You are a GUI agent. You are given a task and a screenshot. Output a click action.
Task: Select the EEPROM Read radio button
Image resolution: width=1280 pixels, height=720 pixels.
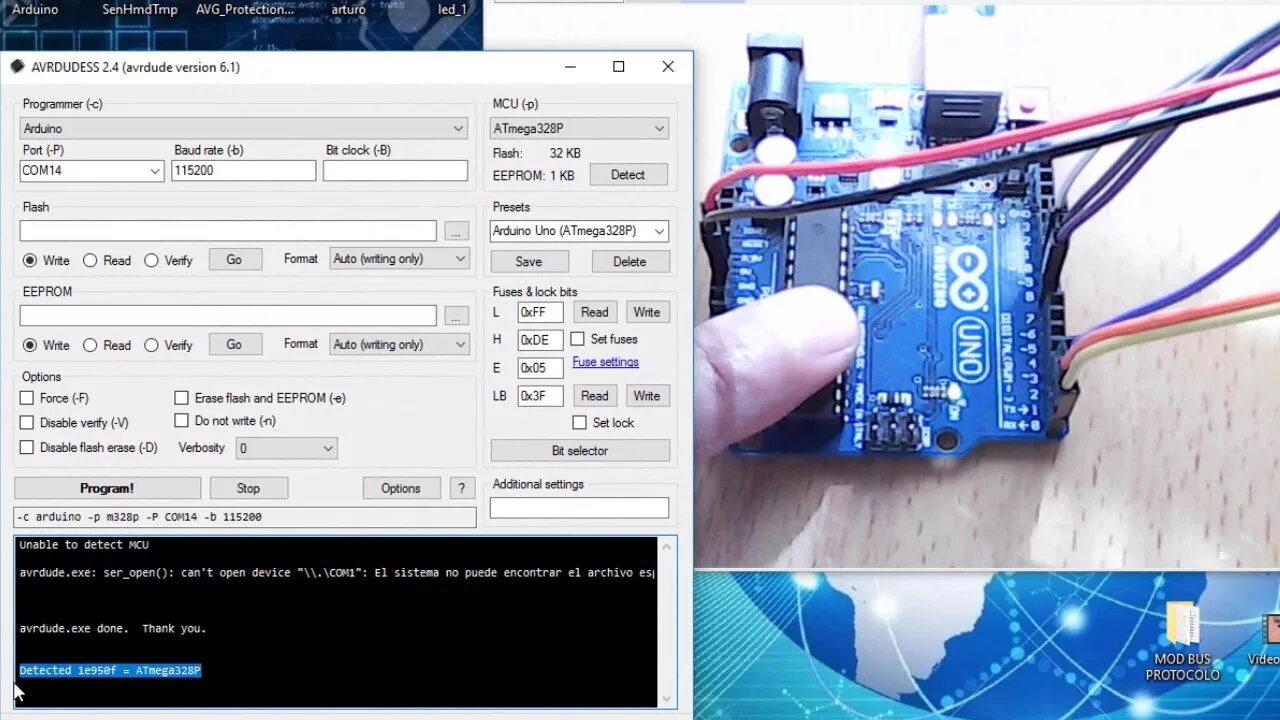(90, 345)
